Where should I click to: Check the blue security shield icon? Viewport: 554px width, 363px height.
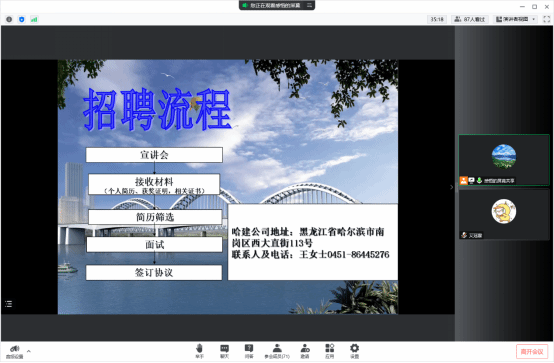[22, 19]
